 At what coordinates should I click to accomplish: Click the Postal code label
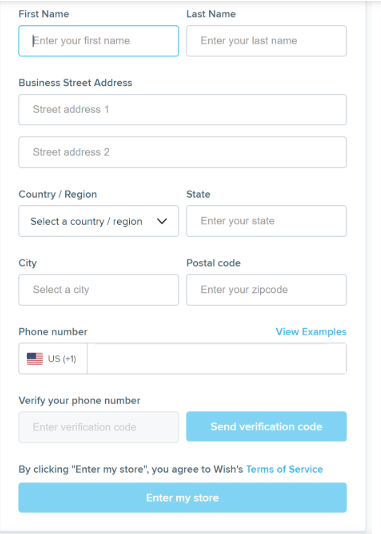pos(213,263)
